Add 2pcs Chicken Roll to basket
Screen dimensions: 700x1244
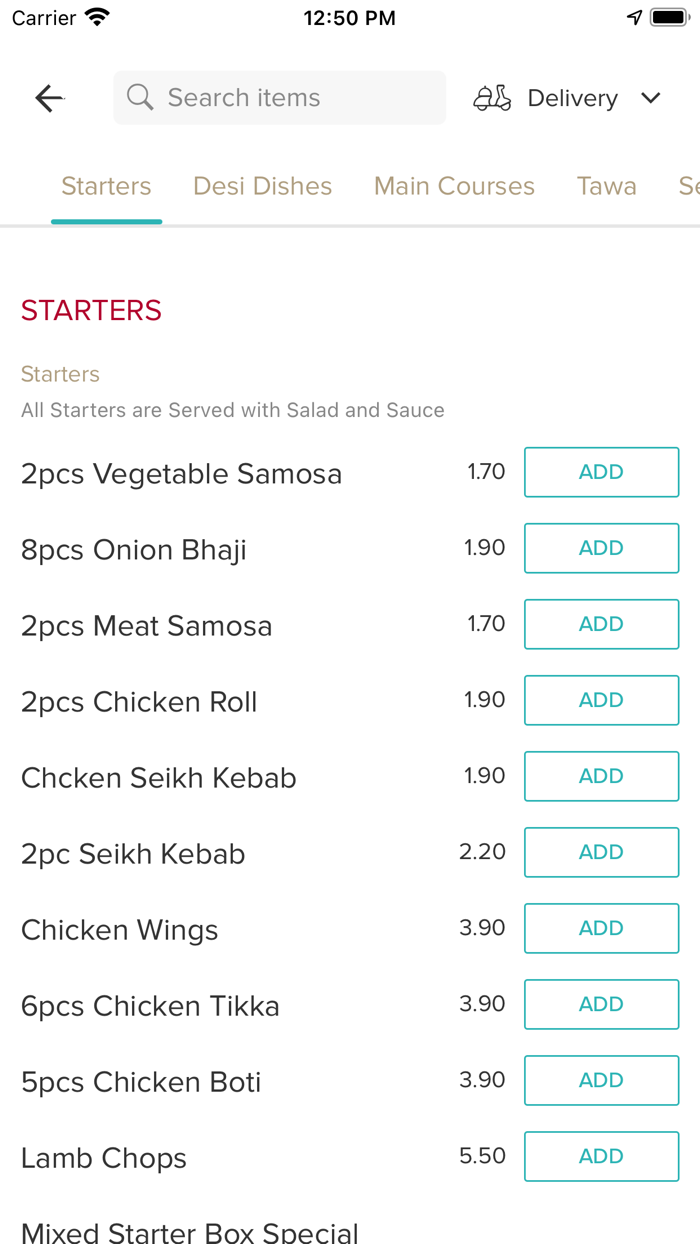pos(601,700)
